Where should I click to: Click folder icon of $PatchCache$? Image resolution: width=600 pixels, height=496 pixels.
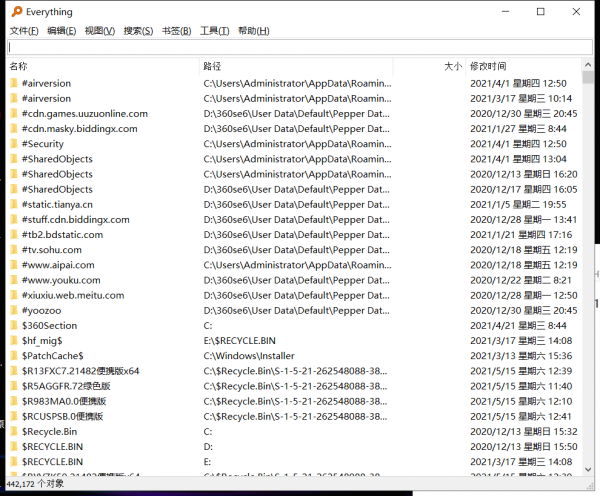click(14, 356)
